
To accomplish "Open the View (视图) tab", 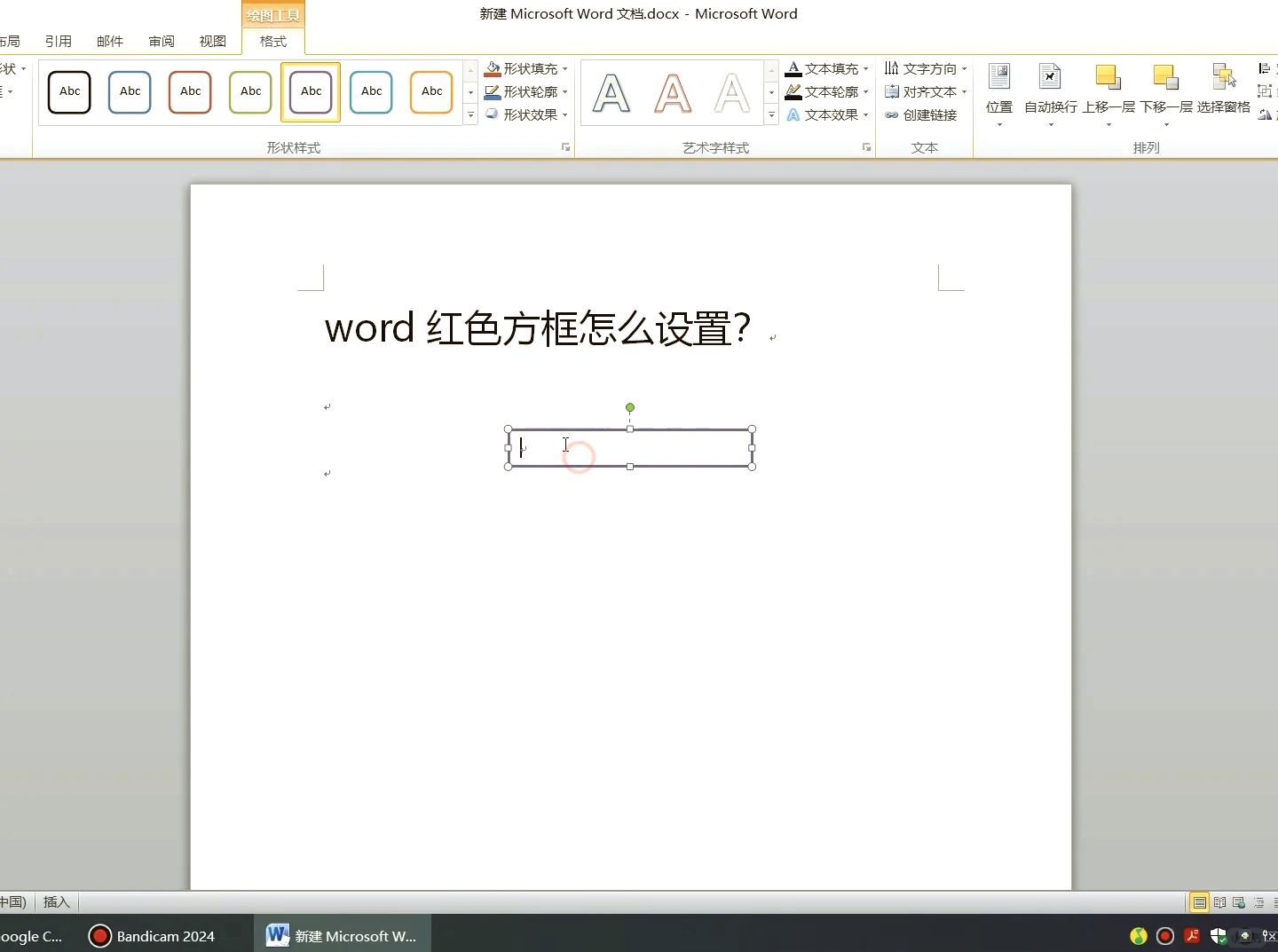I will 213,41.
